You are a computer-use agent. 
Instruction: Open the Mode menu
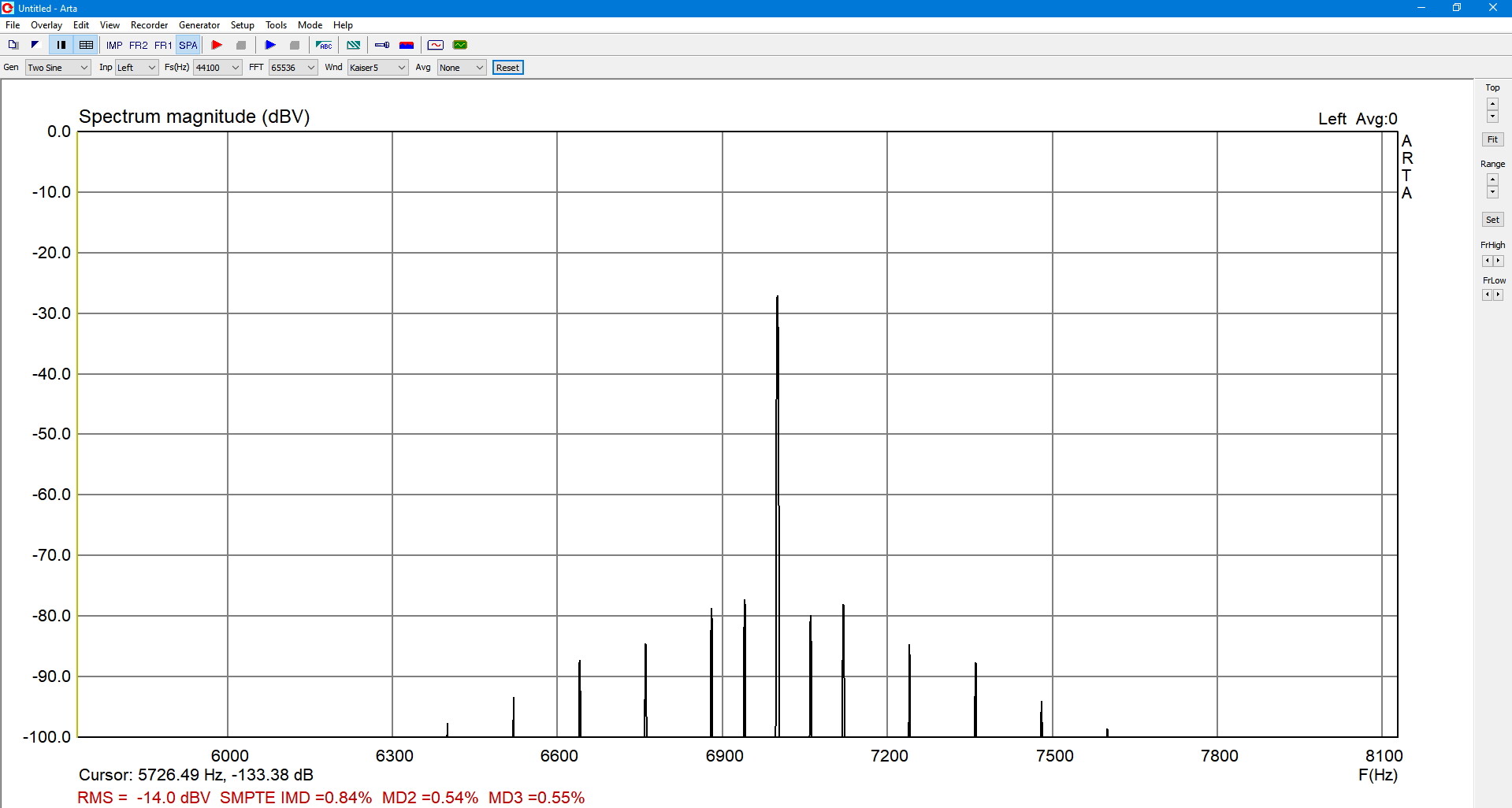[x=310, y=25]
